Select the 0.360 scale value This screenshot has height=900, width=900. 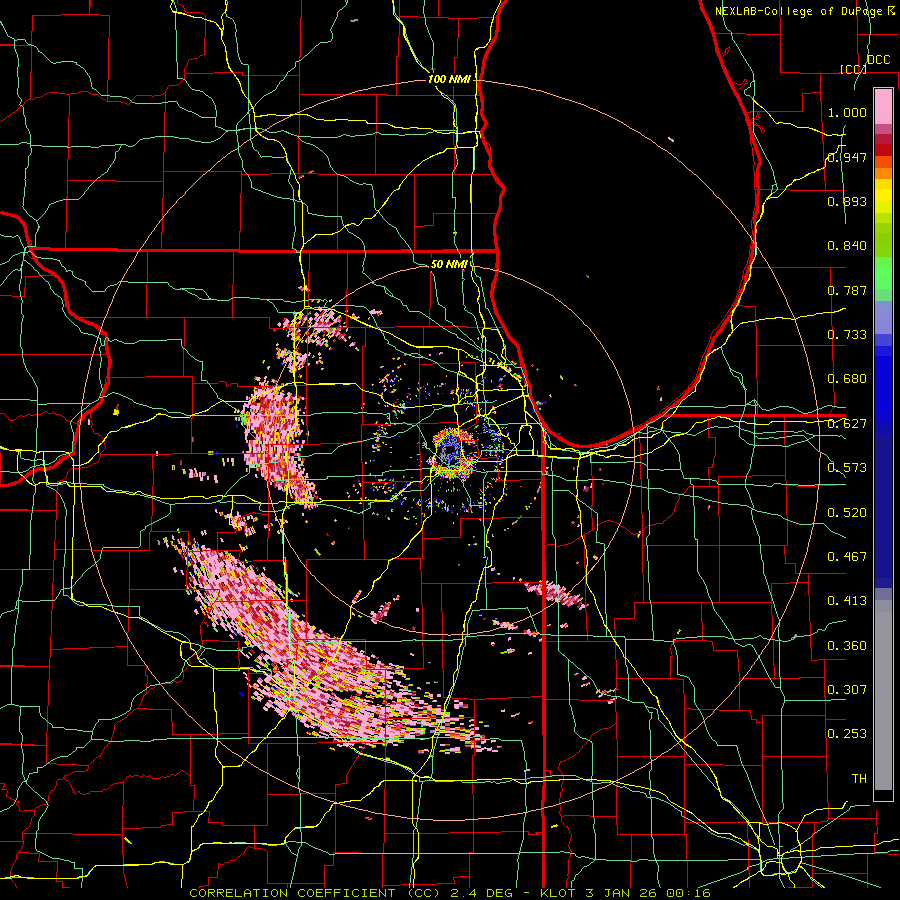click(847, 646)
